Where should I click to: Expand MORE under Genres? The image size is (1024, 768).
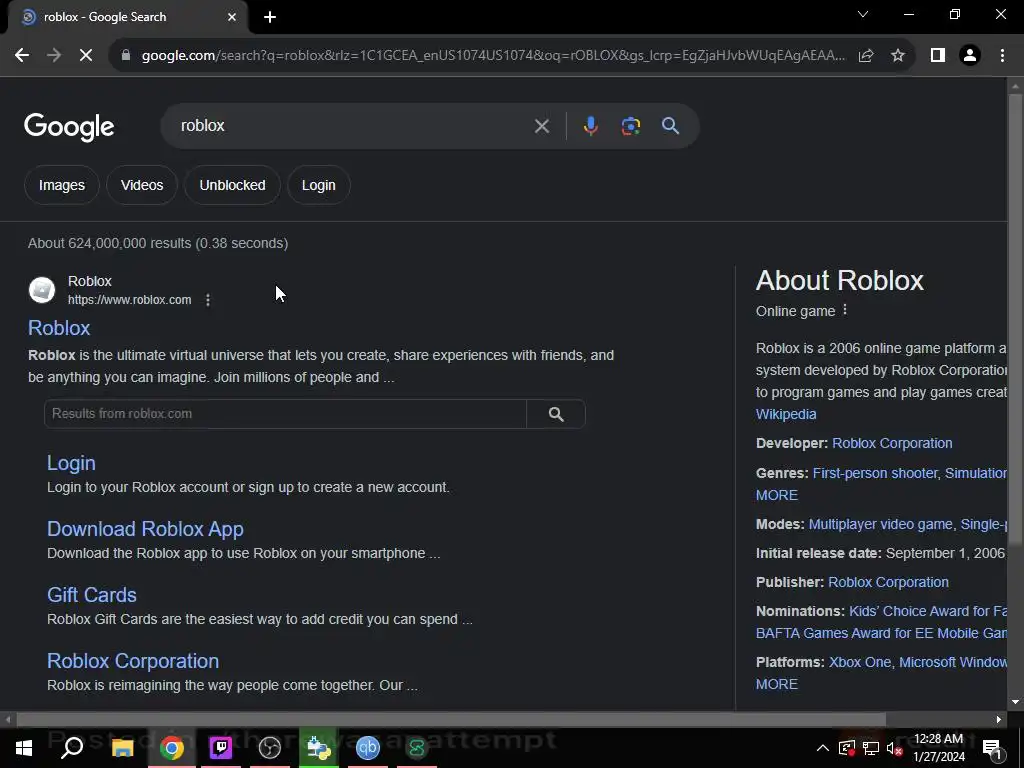pyautogui.click(x=776, y=495)
